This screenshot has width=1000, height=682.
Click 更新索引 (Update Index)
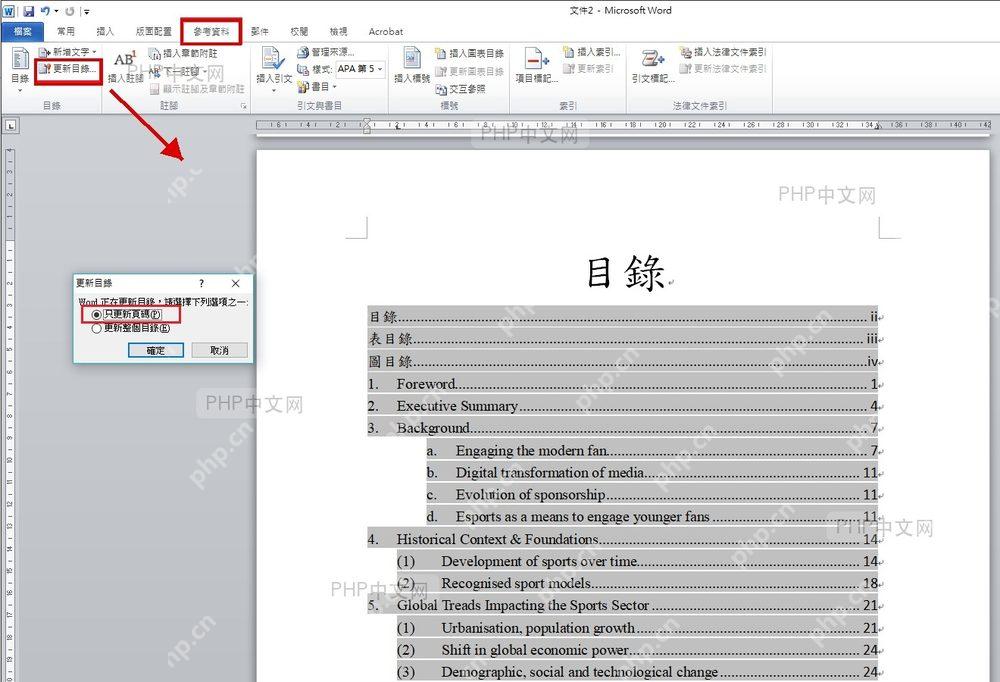pos(589,68)
